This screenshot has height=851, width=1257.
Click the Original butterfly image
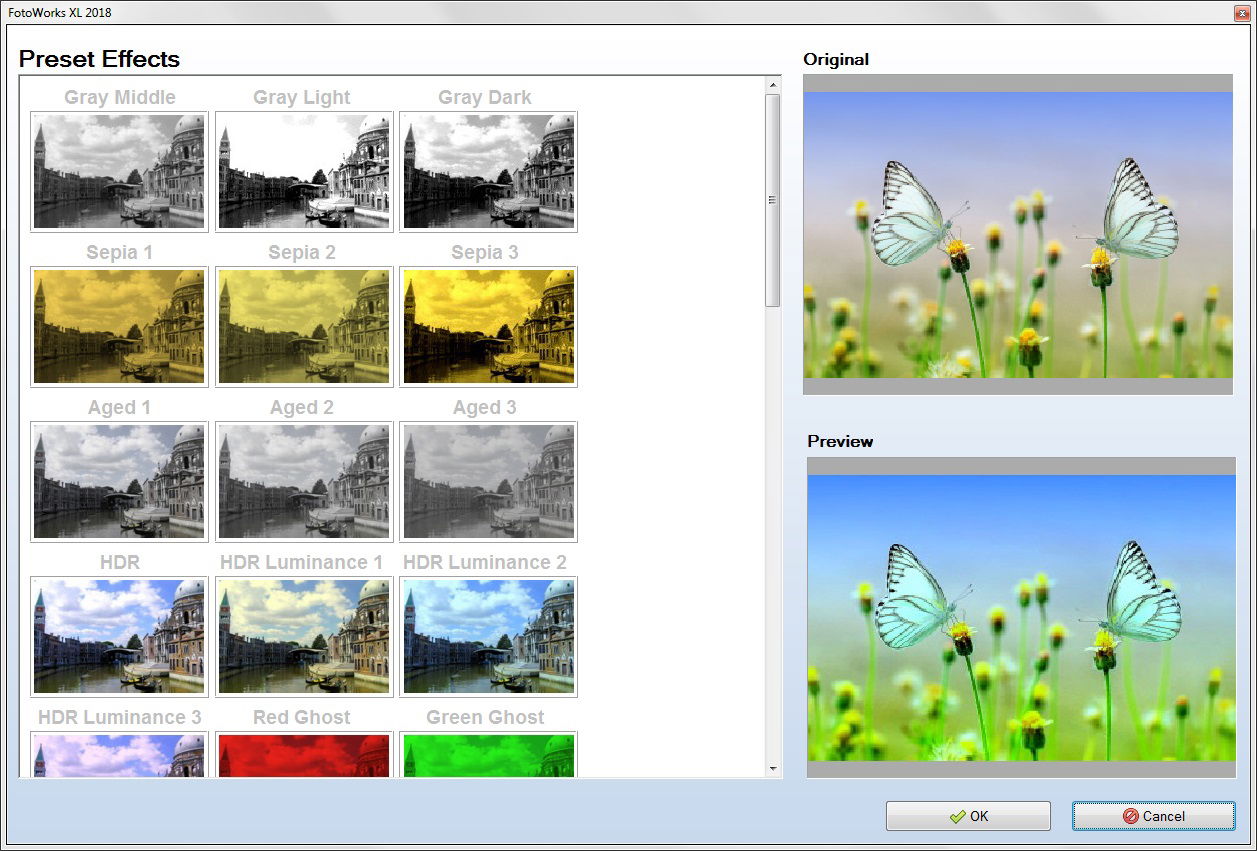tap(1018, 235)
